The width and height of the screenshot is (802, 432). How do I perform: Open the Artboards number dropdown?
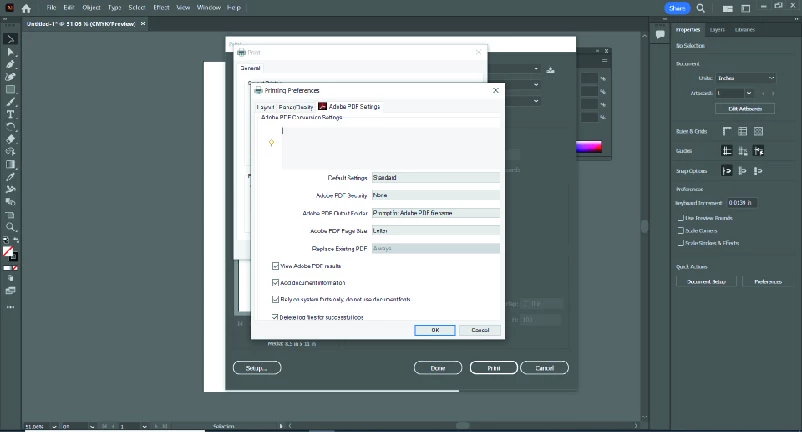pos(749,93)
